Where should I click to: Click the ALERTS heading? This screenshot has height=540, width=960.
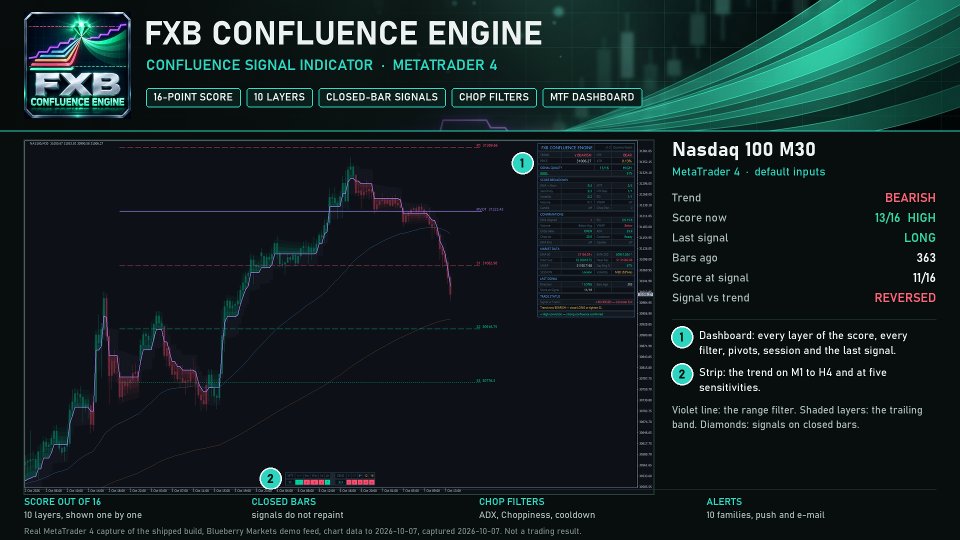pos(724,501)
